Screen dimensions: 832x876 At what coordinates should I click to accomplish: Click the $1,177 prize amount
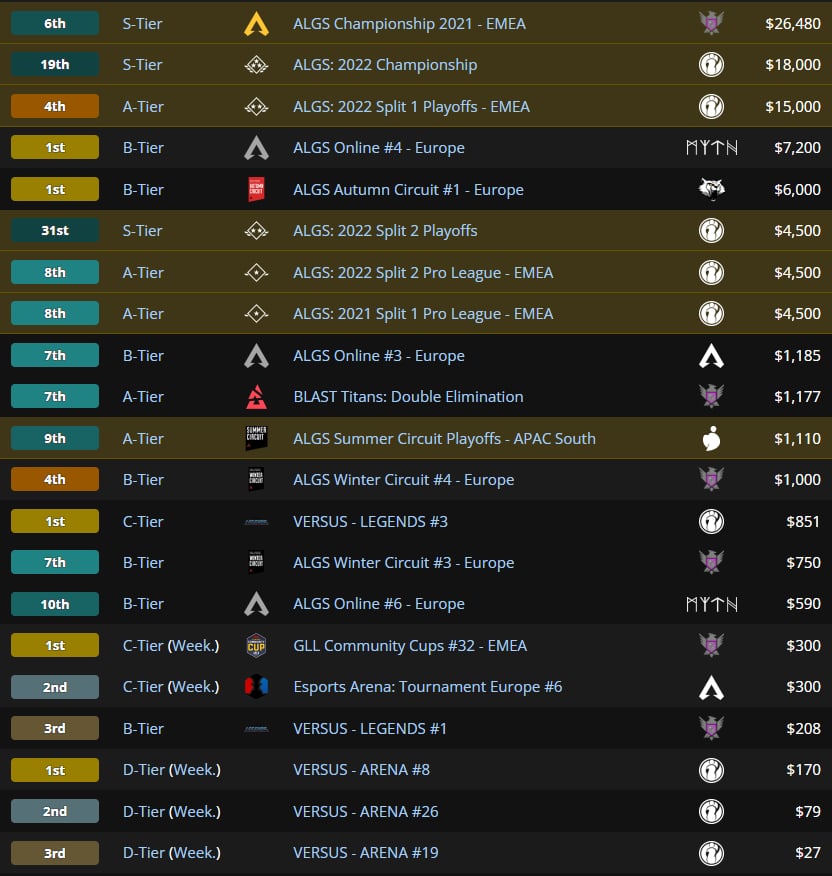pos(797,397)
